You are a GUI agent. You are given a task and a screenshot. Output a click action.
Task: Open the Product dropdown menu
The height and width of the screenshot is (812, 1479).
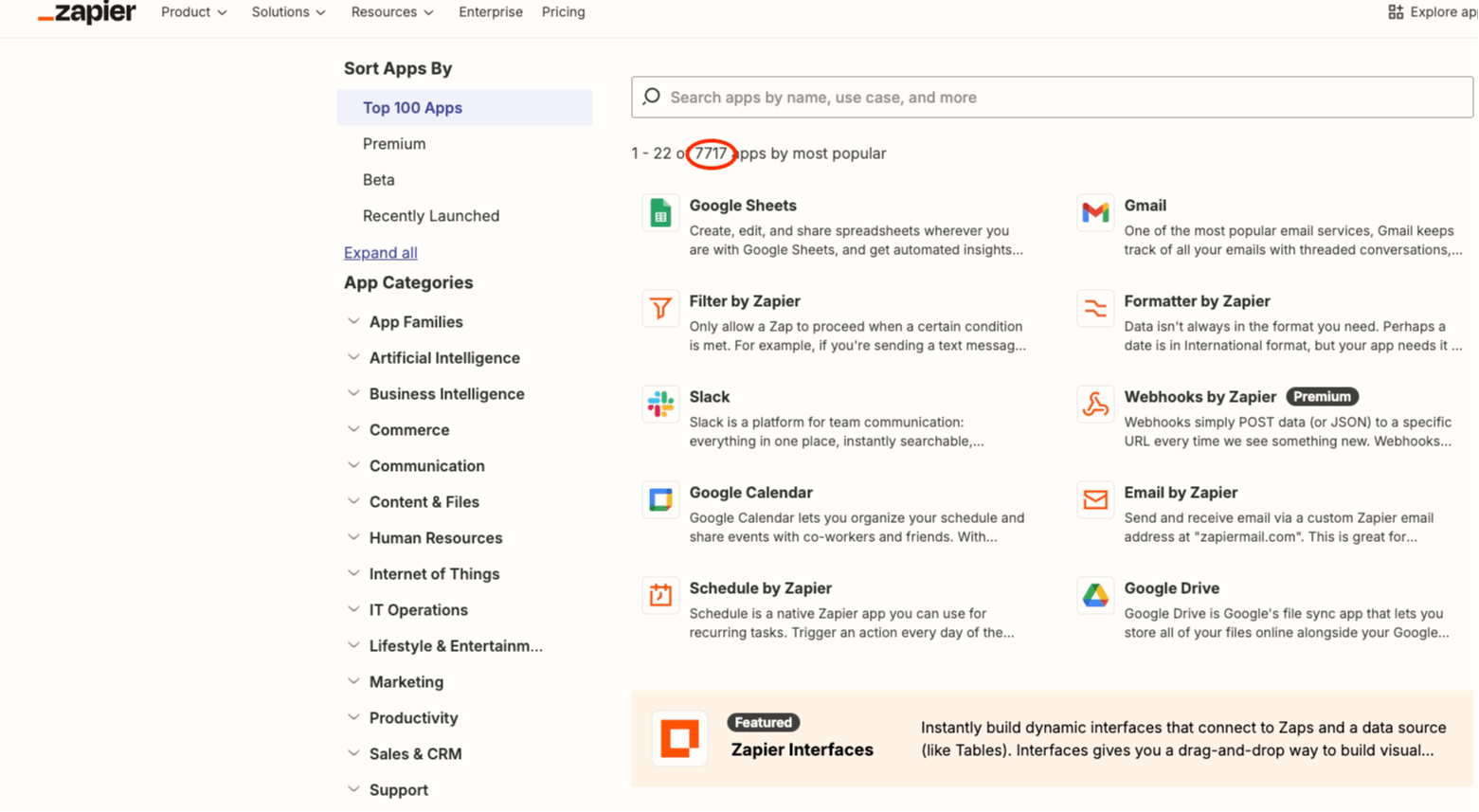194,12
